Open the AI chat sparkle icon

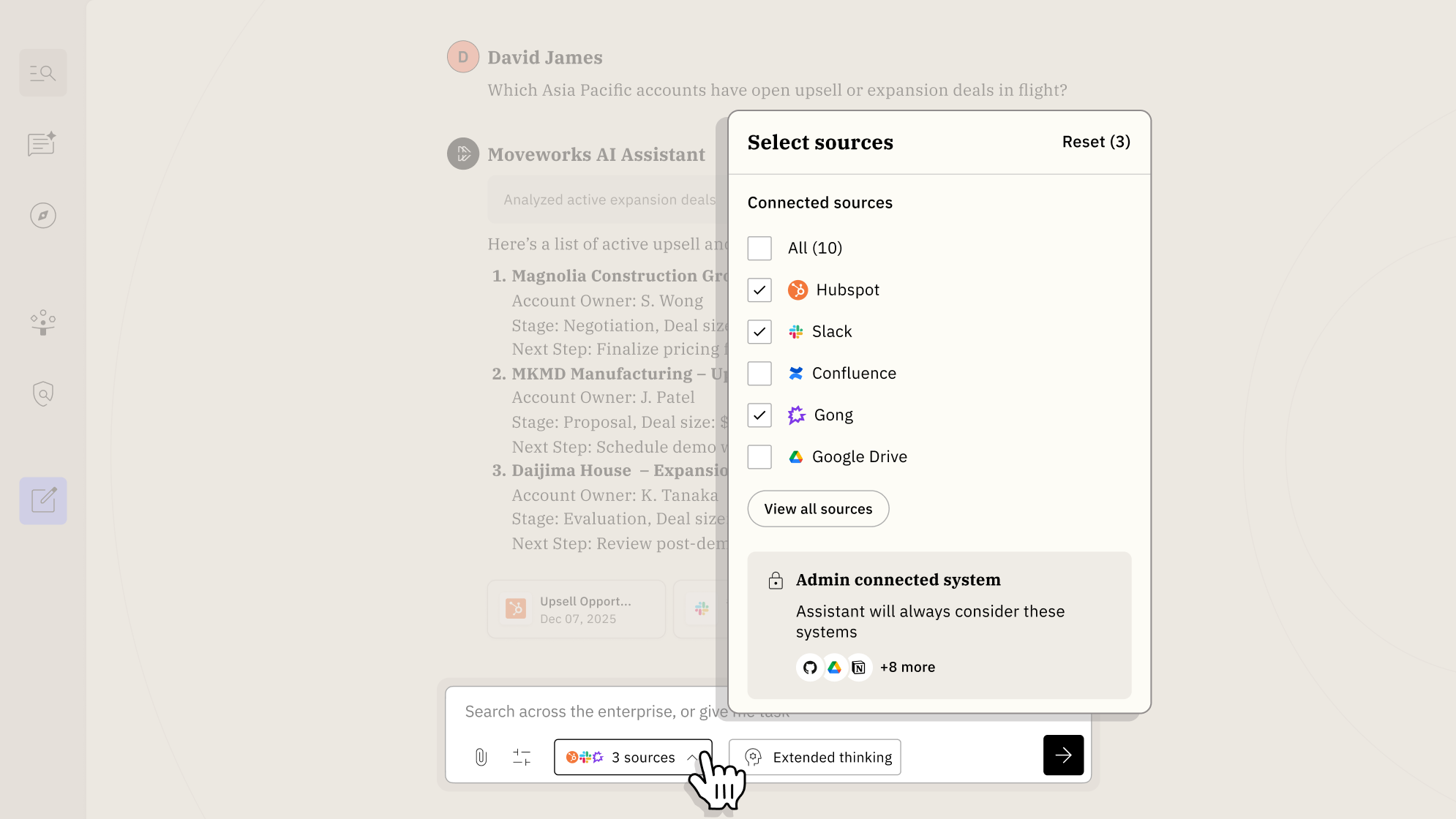click(x=43, y=144)
